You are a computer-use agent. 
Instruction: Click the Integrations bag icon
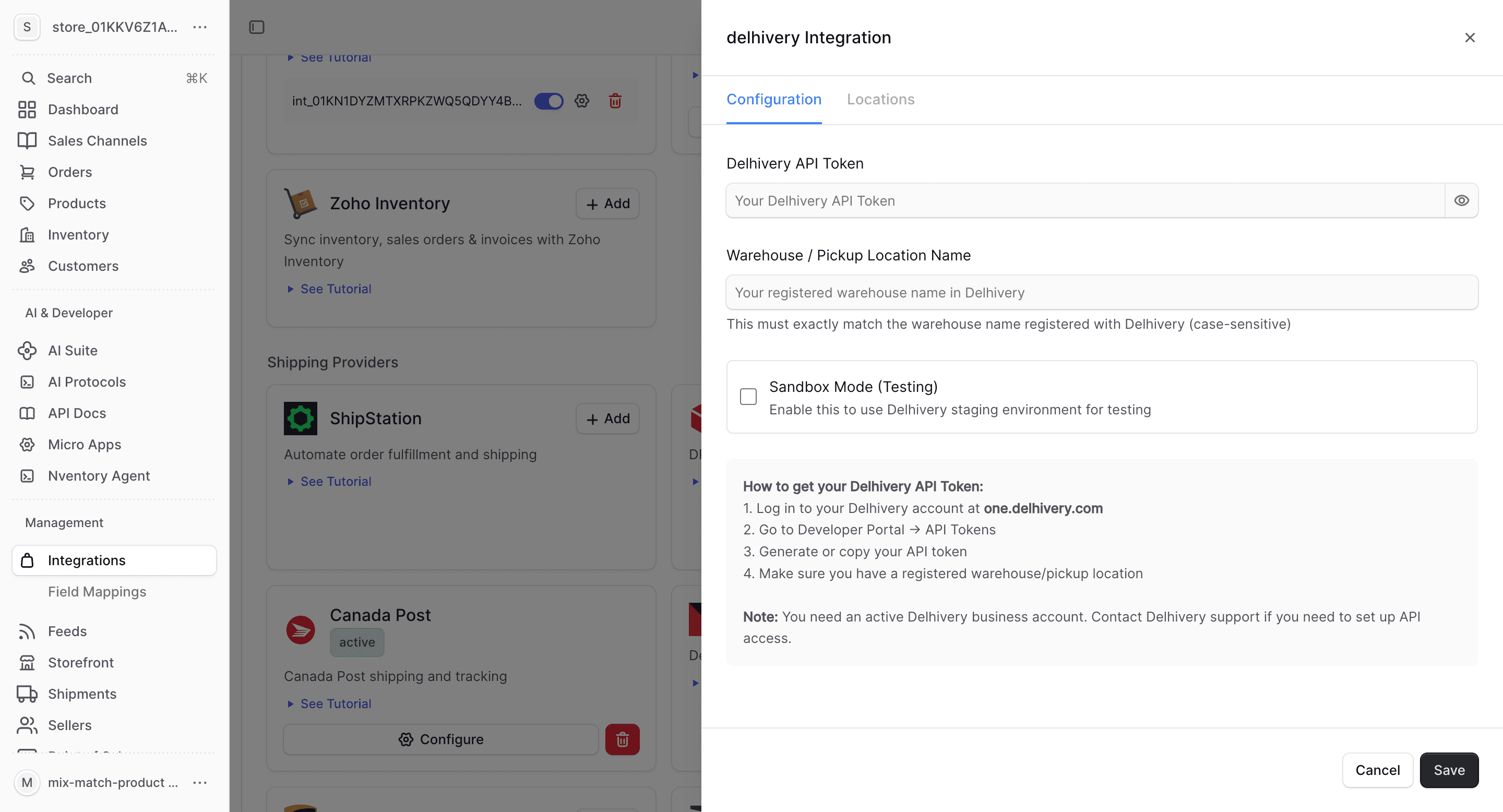27,560
